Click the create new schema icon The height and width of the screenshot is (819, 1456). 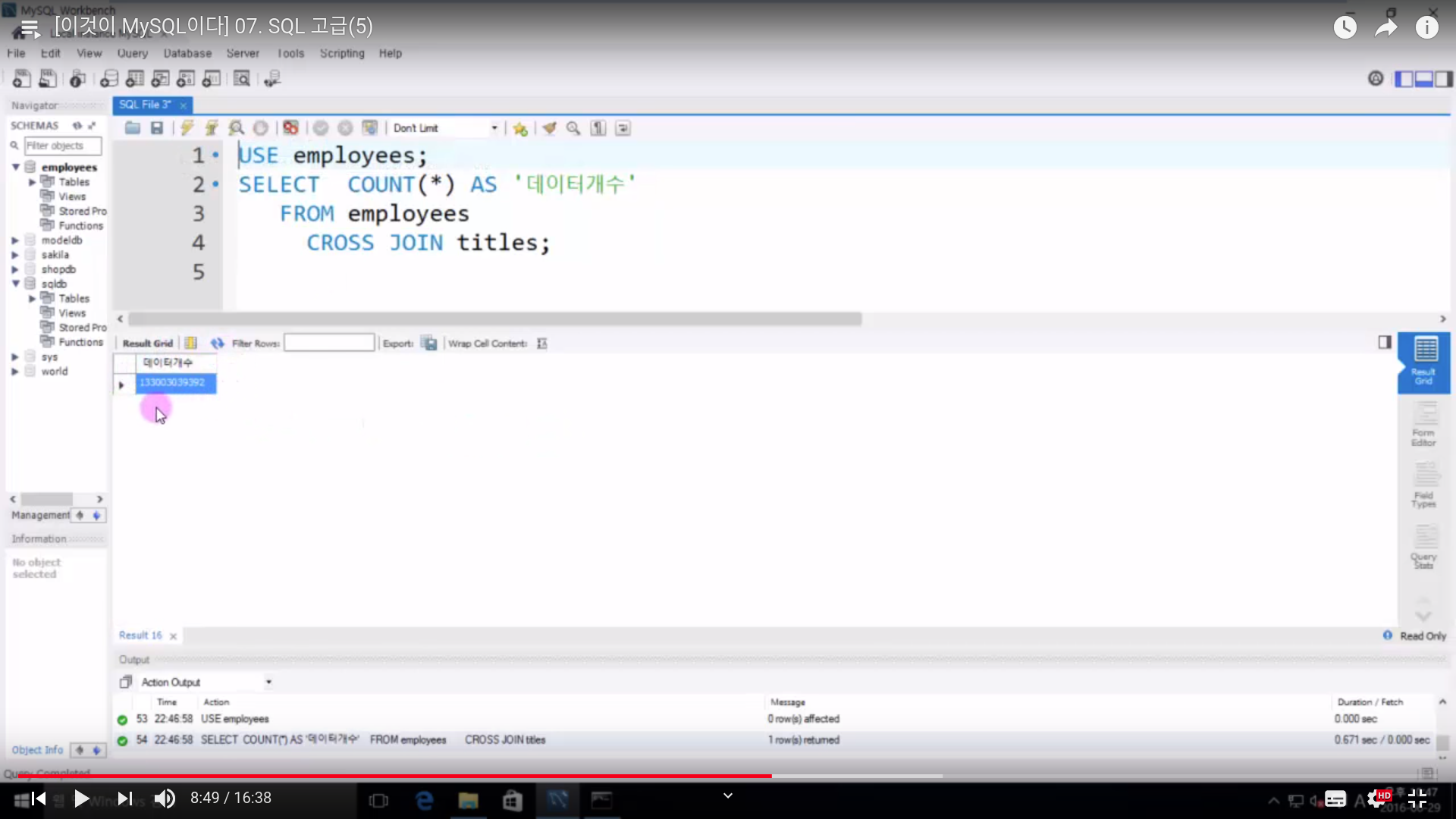(x=109, y=78)
